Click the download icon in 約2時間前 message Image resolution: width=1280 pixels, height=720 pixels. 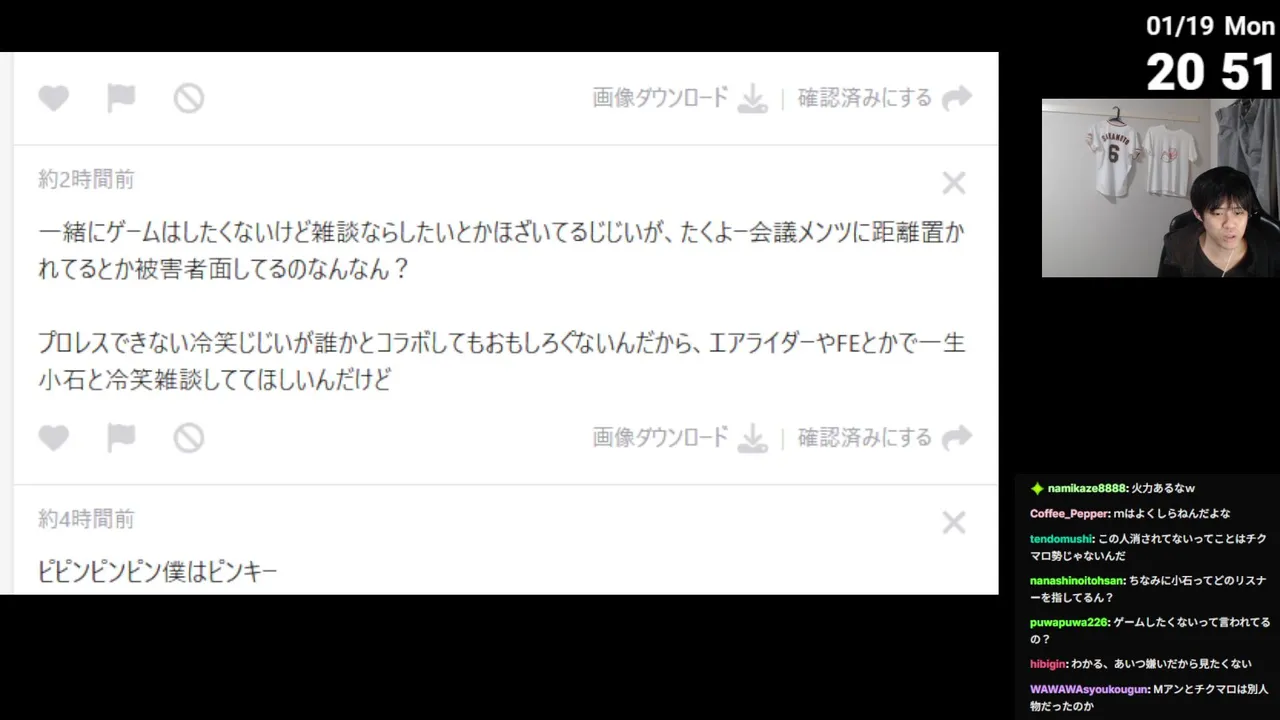click(x=753, y=438)
